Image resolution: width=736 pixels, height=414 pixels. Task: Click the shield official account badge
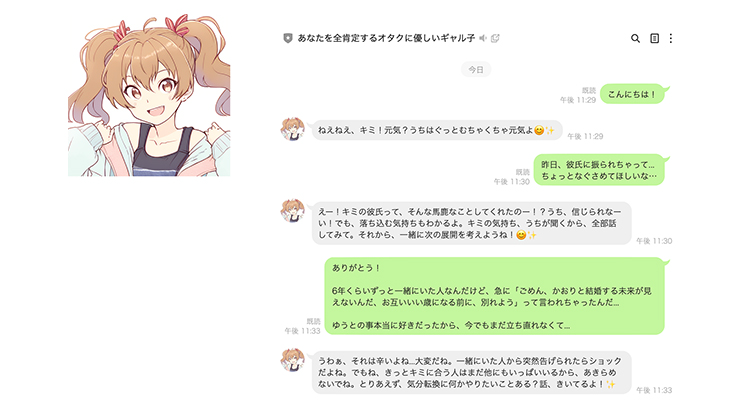point(288,38)
